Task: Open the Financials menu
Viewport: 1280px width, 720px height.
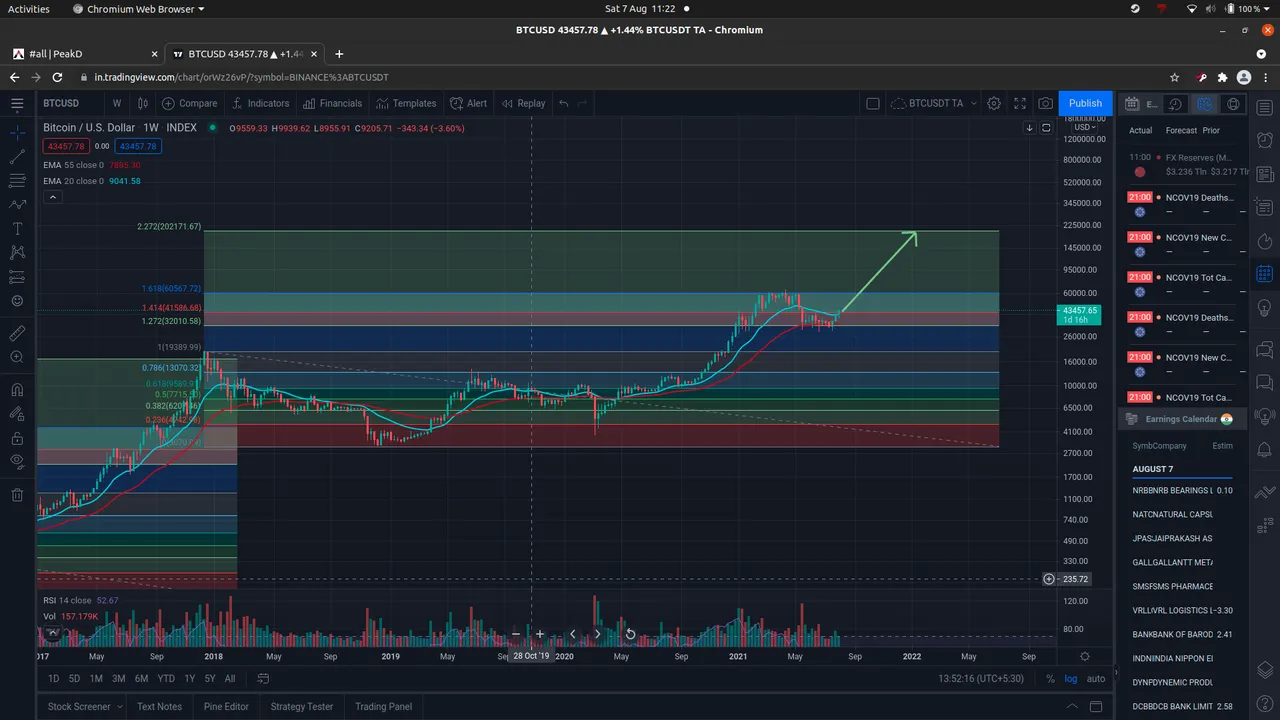Action: point(332,103)
